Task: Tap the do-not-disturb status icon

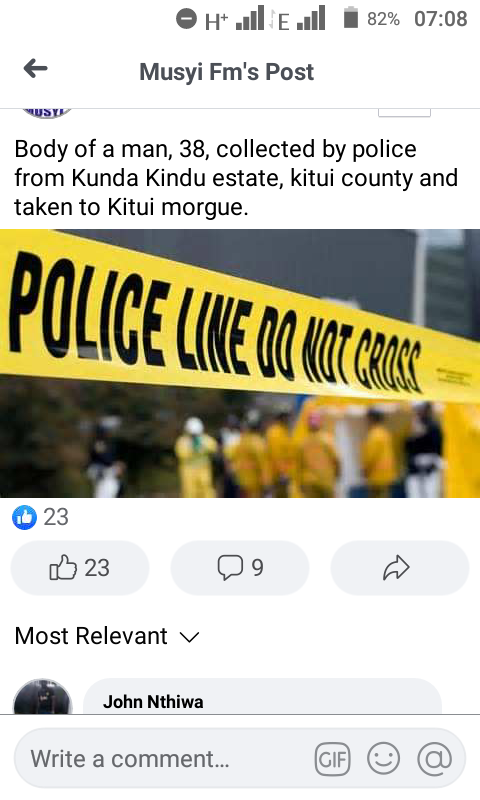Action: [x=186, y=19]
